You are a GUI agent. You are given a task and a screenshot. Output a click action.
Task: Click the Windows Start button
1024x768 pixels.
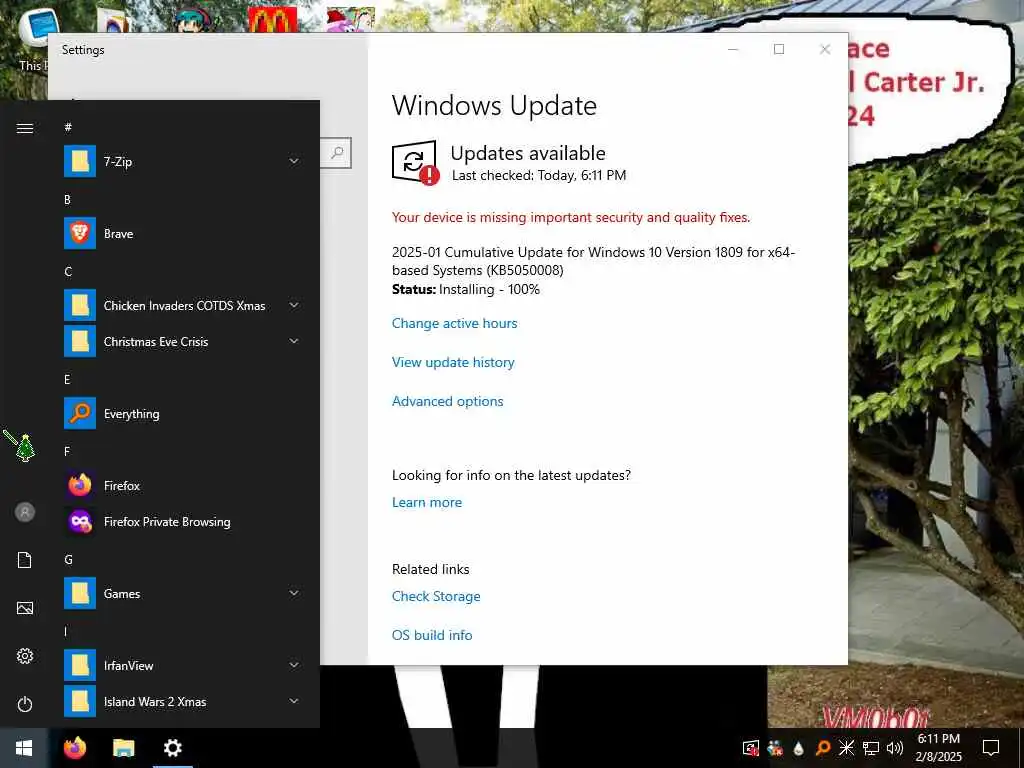(24, 748)
